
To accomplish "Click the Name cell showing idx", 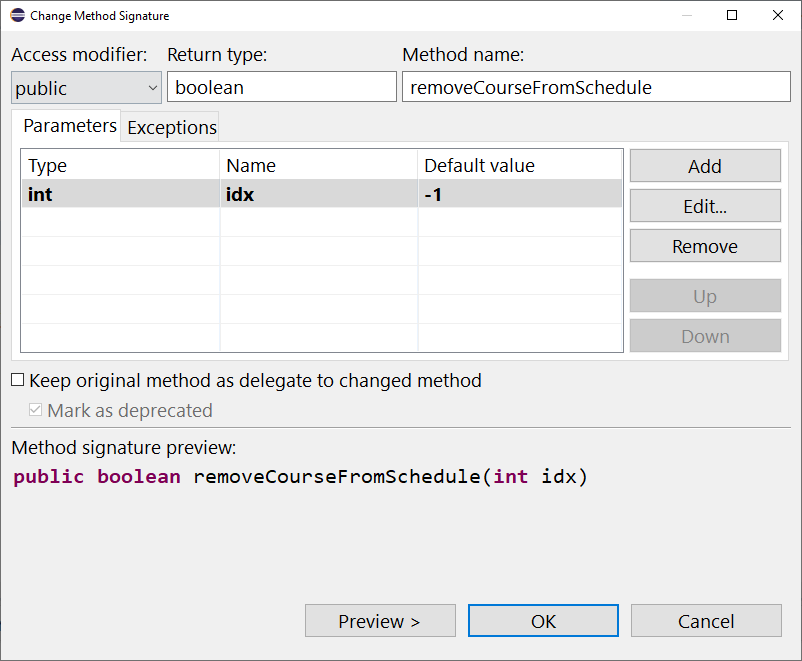I will tap(240, 193).
